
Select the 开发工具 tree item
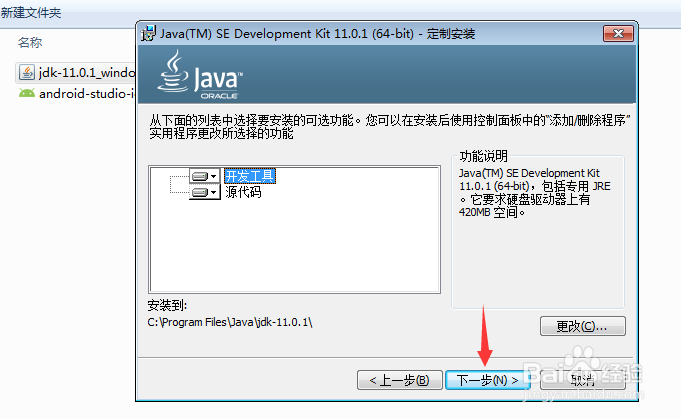(250, 176)
